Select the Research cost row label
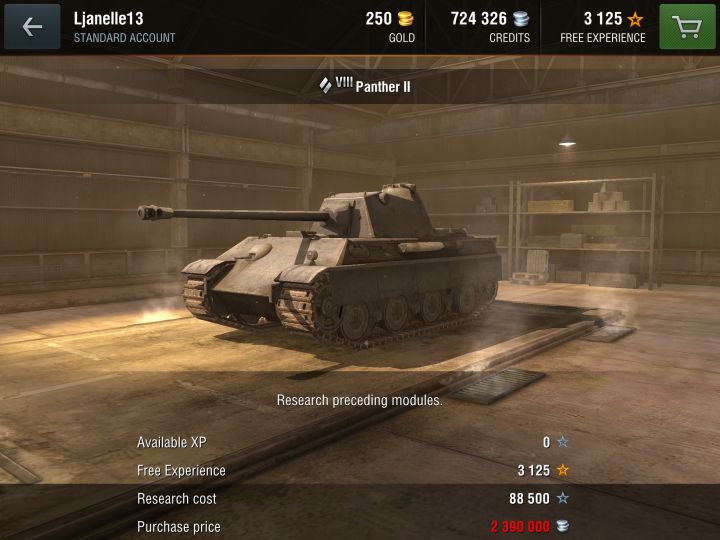Image resolution: width=720 pixels, height=540 pixels. [x=176, y=499]
